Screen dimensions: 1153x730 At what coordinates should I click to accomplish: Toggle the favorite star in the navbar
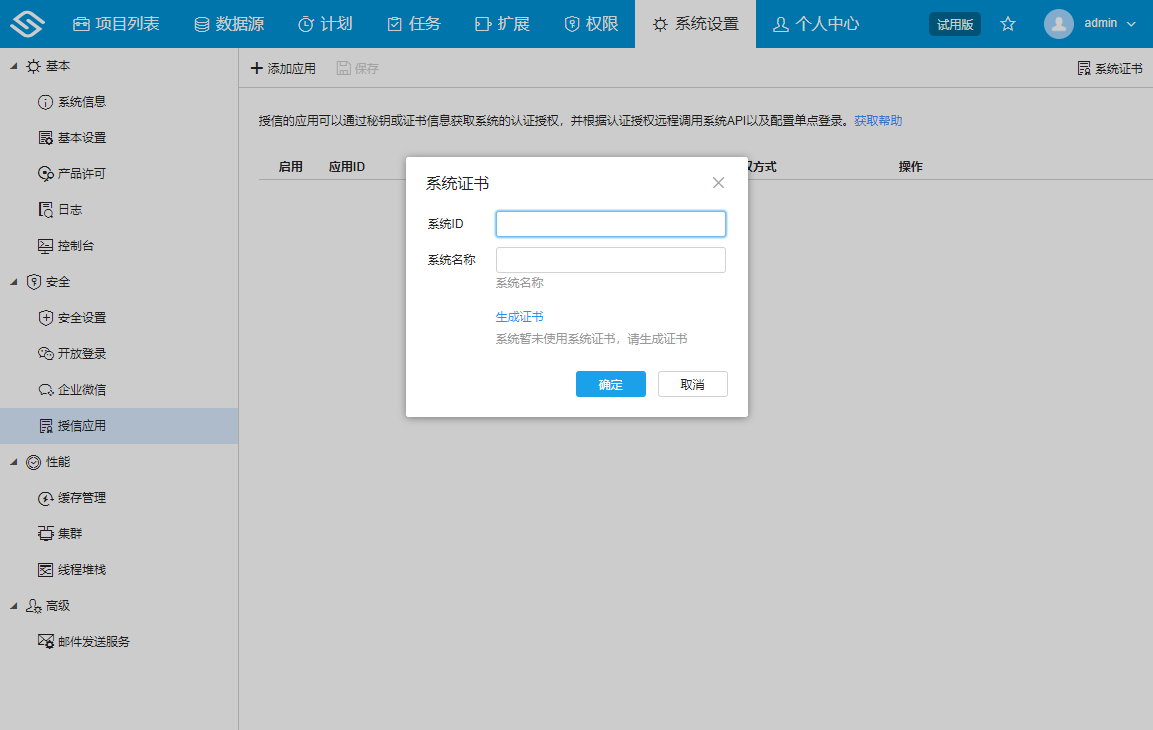click(x=1007, y=23)
